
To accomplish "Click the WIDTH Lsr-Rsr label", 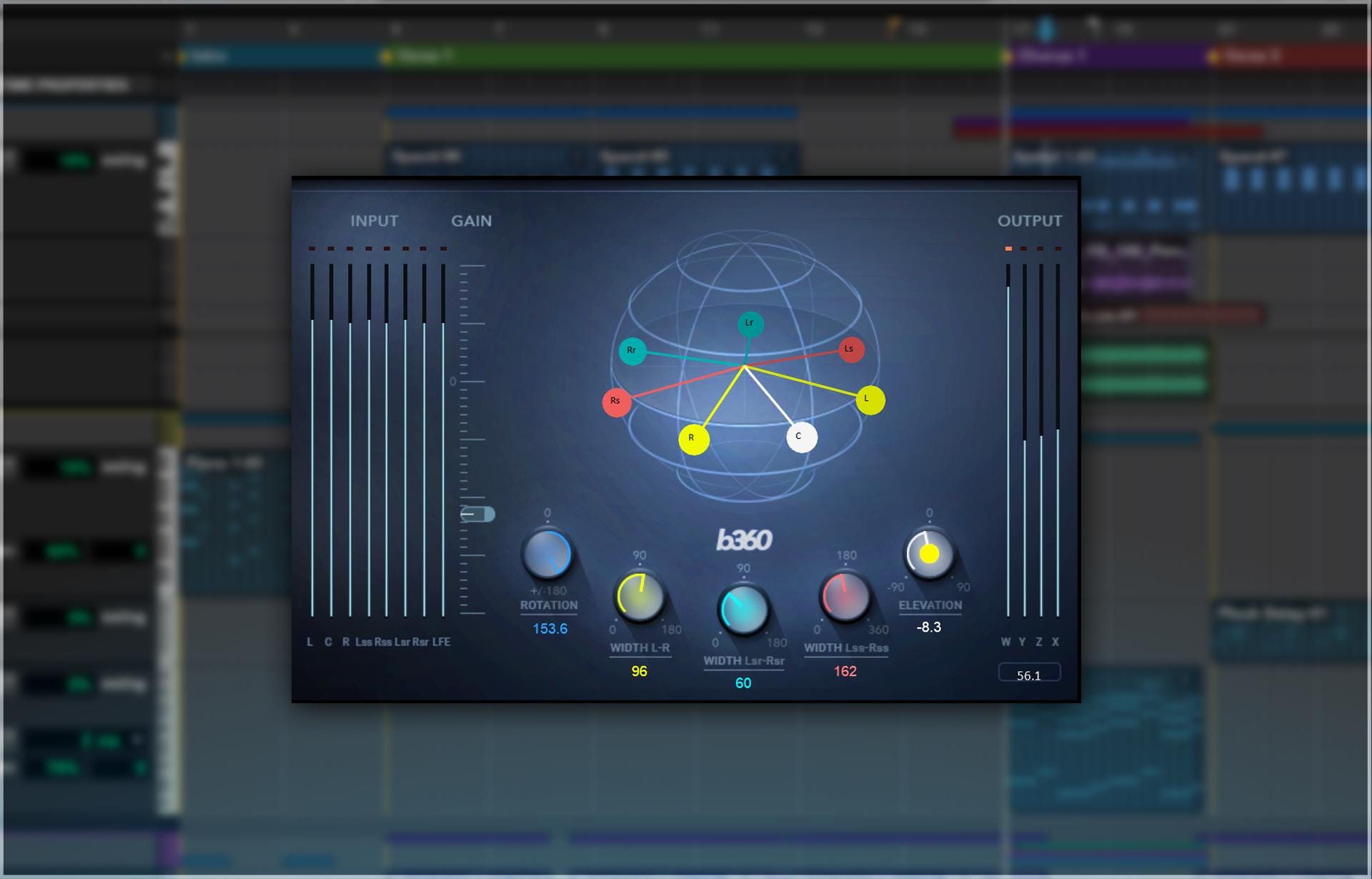I will [744, 661].
